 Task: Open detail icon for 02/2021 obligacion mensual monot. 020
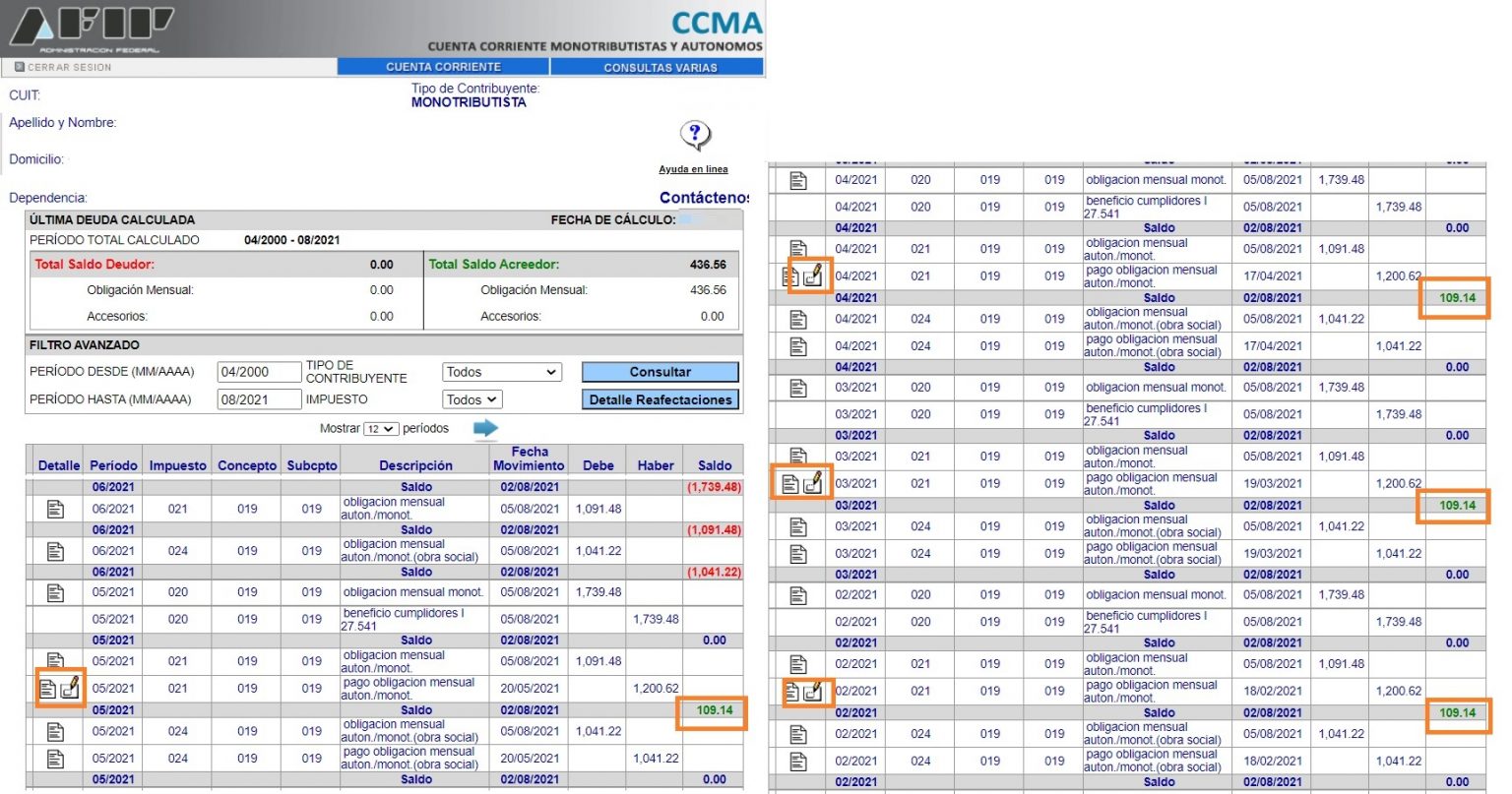point(798,595)
